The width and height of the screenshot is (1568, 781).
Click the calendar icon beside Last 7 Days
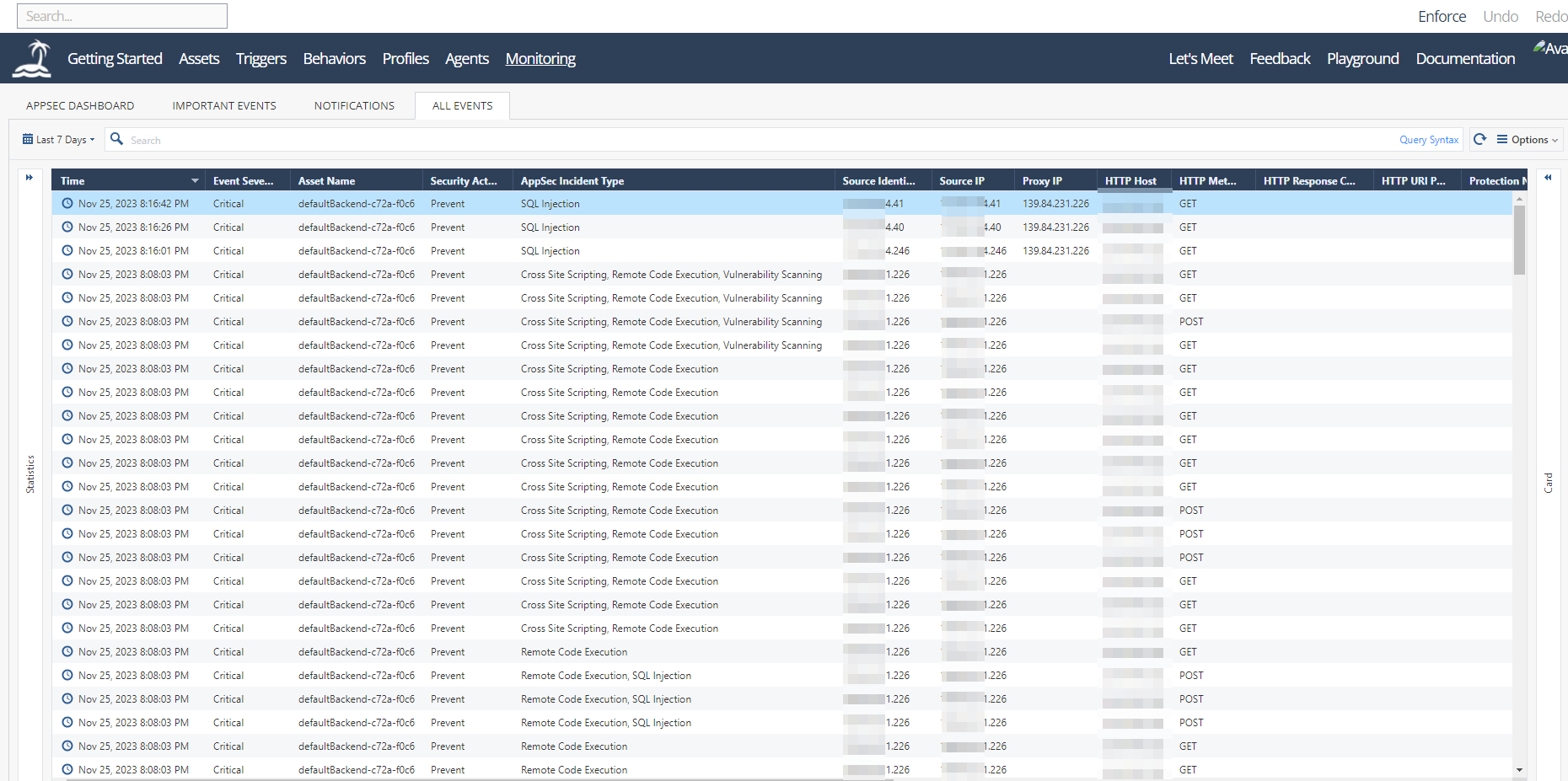point(26,138)
